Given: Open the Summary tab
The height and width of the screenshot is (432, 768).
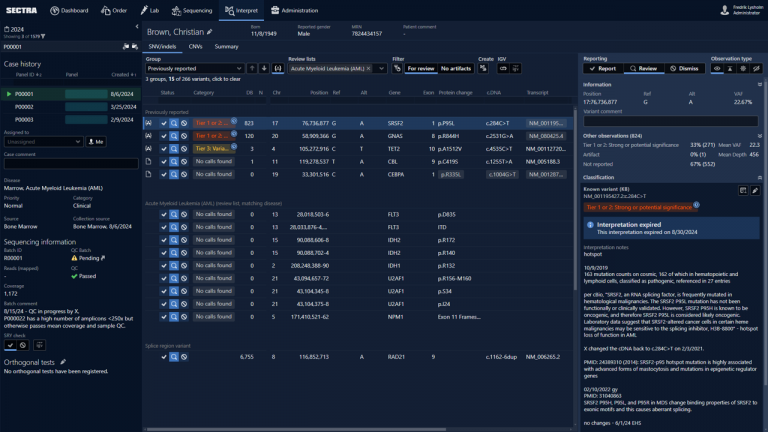Looking at the screenshot, I should [x=226, y=46].
